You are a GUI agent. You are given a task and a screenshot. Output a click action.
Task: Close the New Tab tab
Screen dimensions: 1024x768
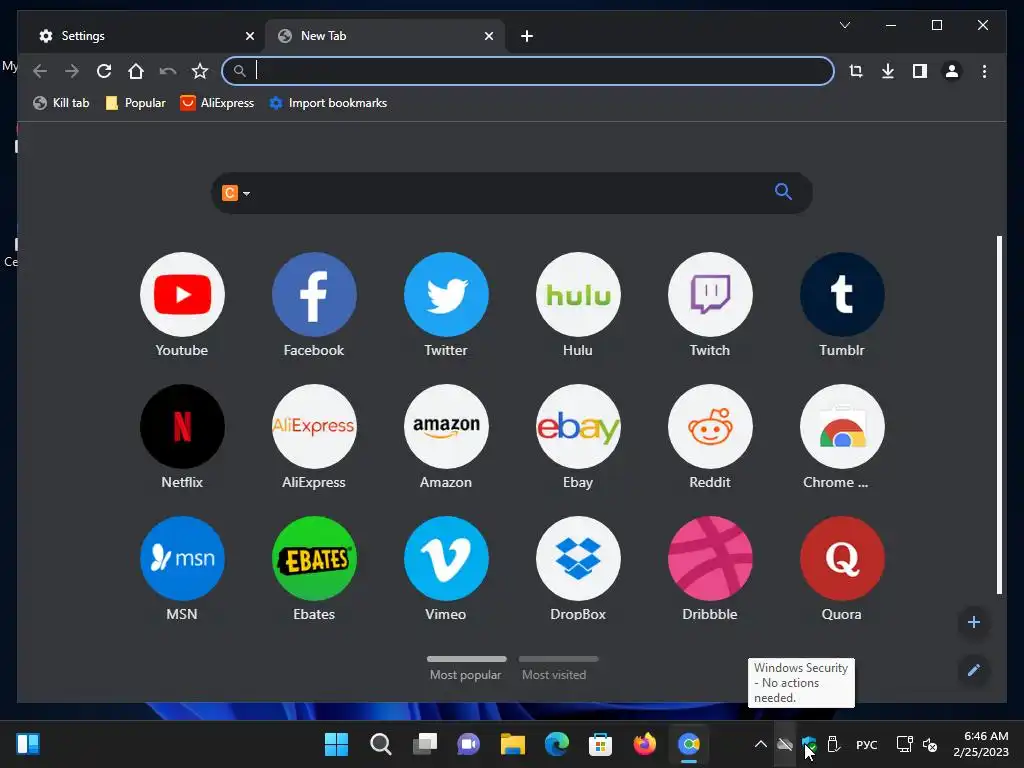pyautogui.click(x=488, y=36)
